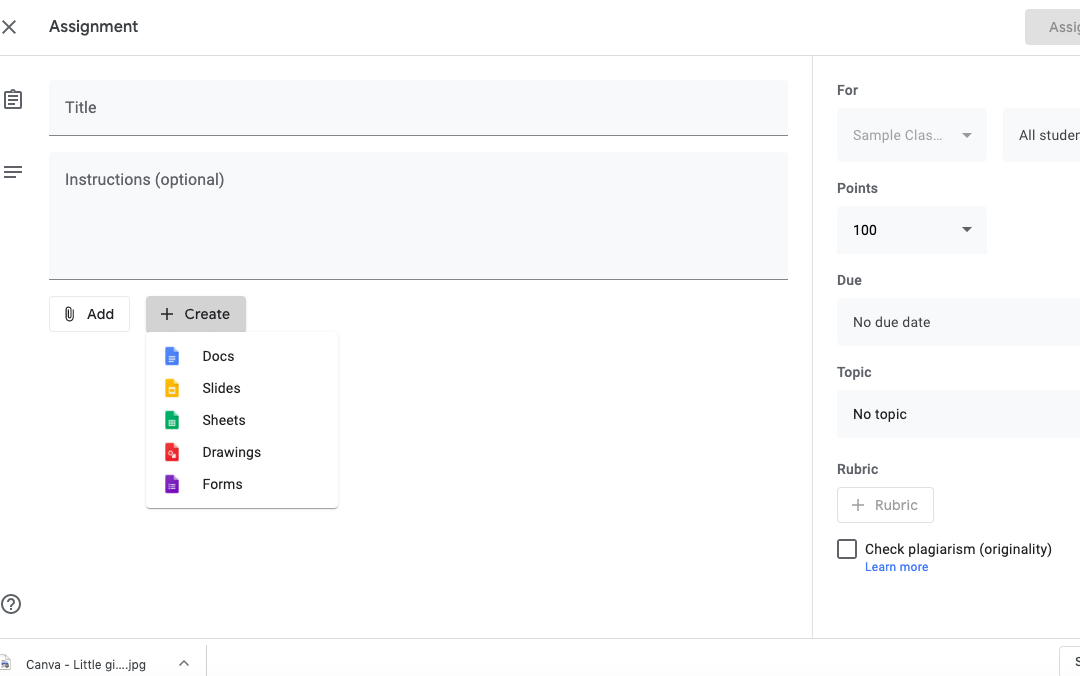Screen dimensions: 1080x676
Task: Click the plus Rubric button
Action: pos(885,505)
